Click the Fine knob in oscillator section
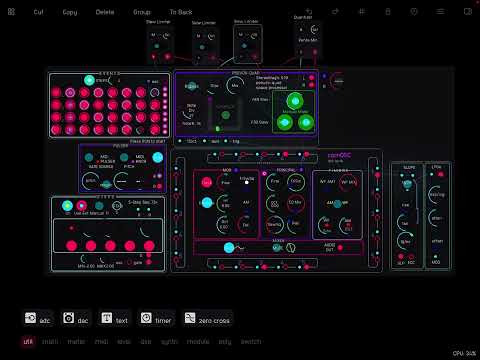 [x=274, y=182]
